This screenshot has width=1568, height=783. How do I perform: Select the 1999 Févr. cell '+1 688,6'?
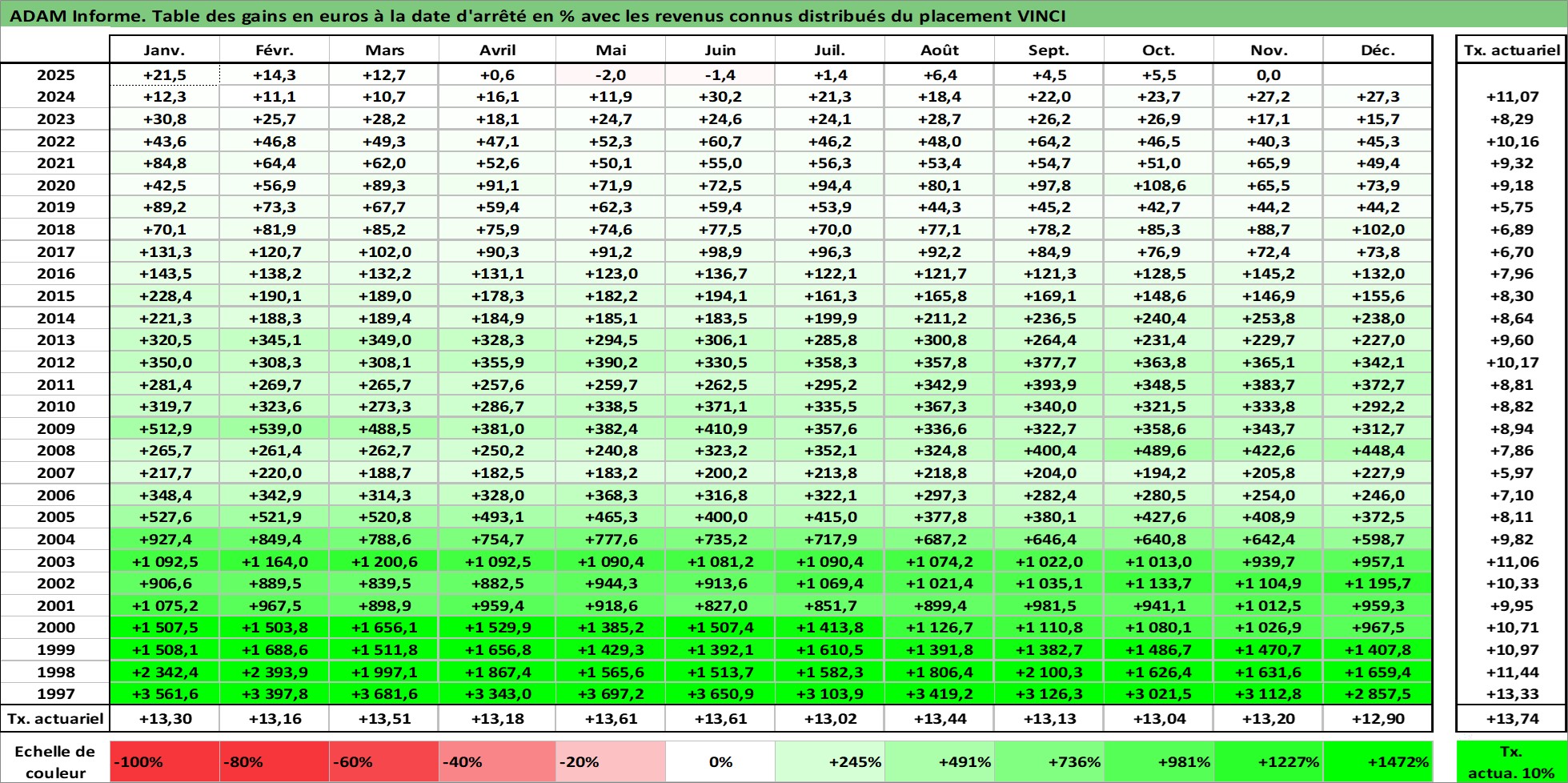275,649
